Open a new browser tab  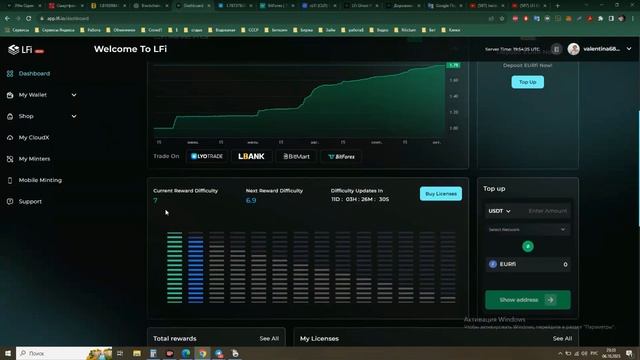(558, 6)
